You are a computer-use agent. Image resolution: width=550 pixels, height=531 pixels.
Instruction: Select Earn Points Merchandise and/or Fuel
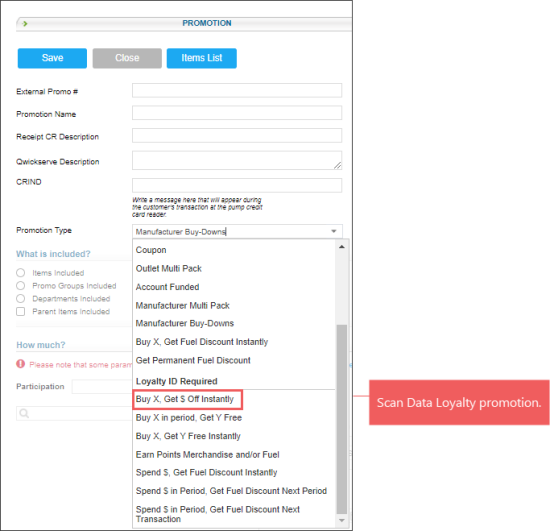click(207, 455)
